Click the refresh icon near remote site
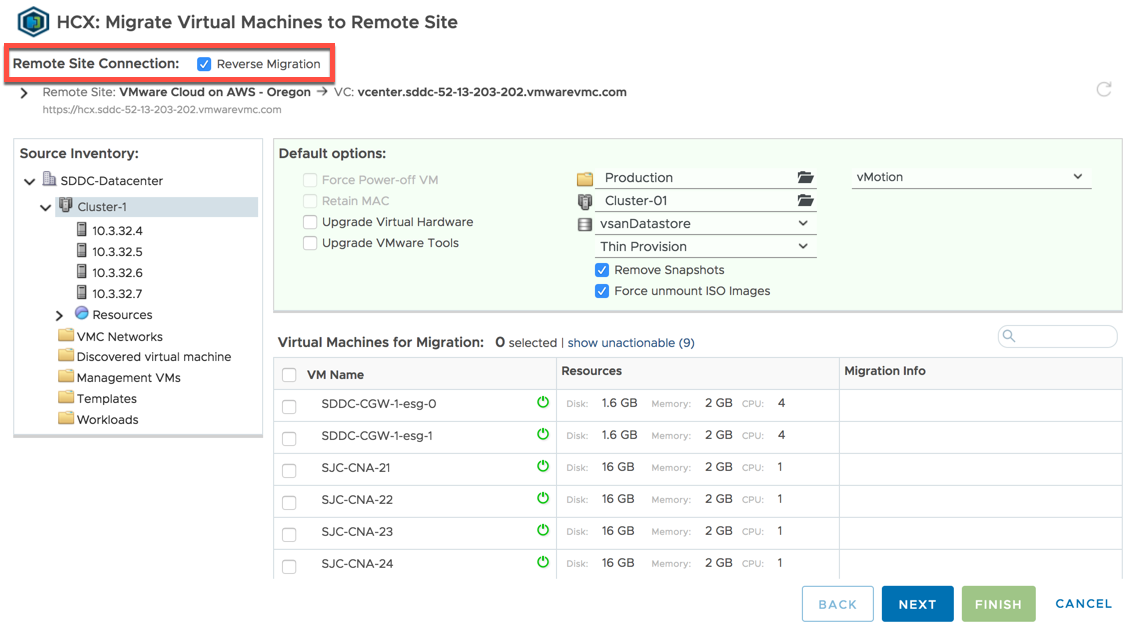1137x630 pixels. 1104,89
